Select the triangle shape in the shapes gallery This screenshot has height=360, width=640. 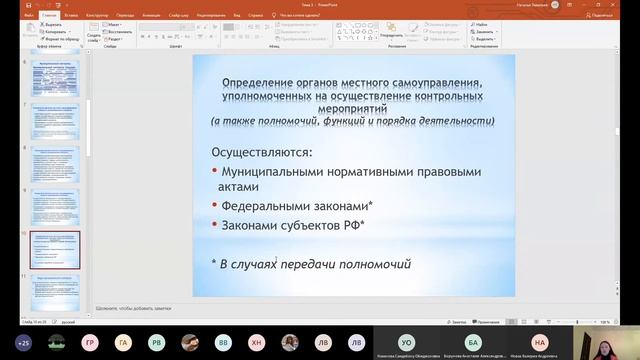tap(339, 31)
